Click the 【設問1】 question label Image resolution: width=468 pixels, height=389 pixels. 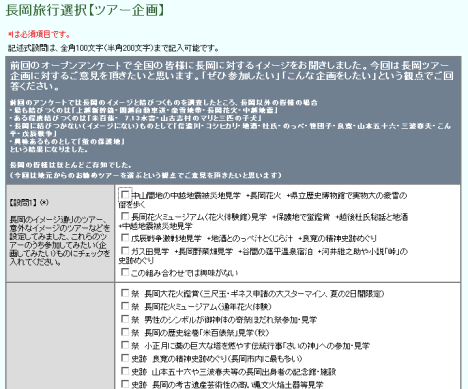click(23, 202)
